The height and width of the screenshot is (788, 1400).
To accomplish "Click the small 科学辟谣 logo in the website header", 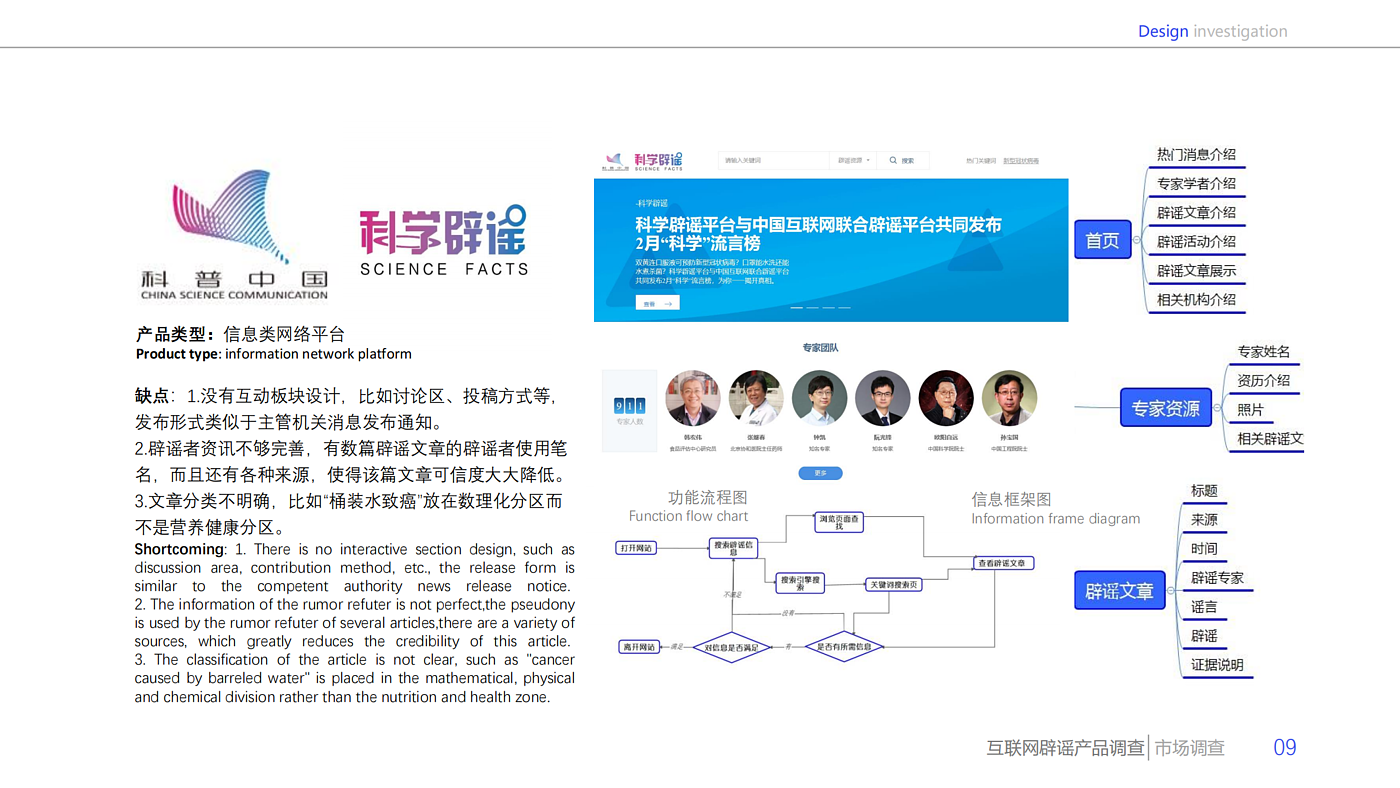I will coord(659,161).
